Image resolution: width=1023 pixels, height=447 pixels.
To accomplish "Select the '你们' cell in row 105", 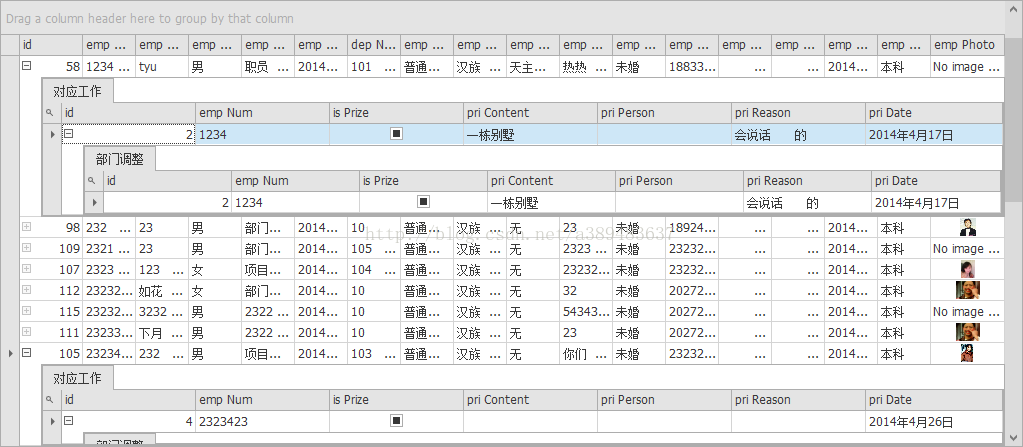I will pos(585,353).
